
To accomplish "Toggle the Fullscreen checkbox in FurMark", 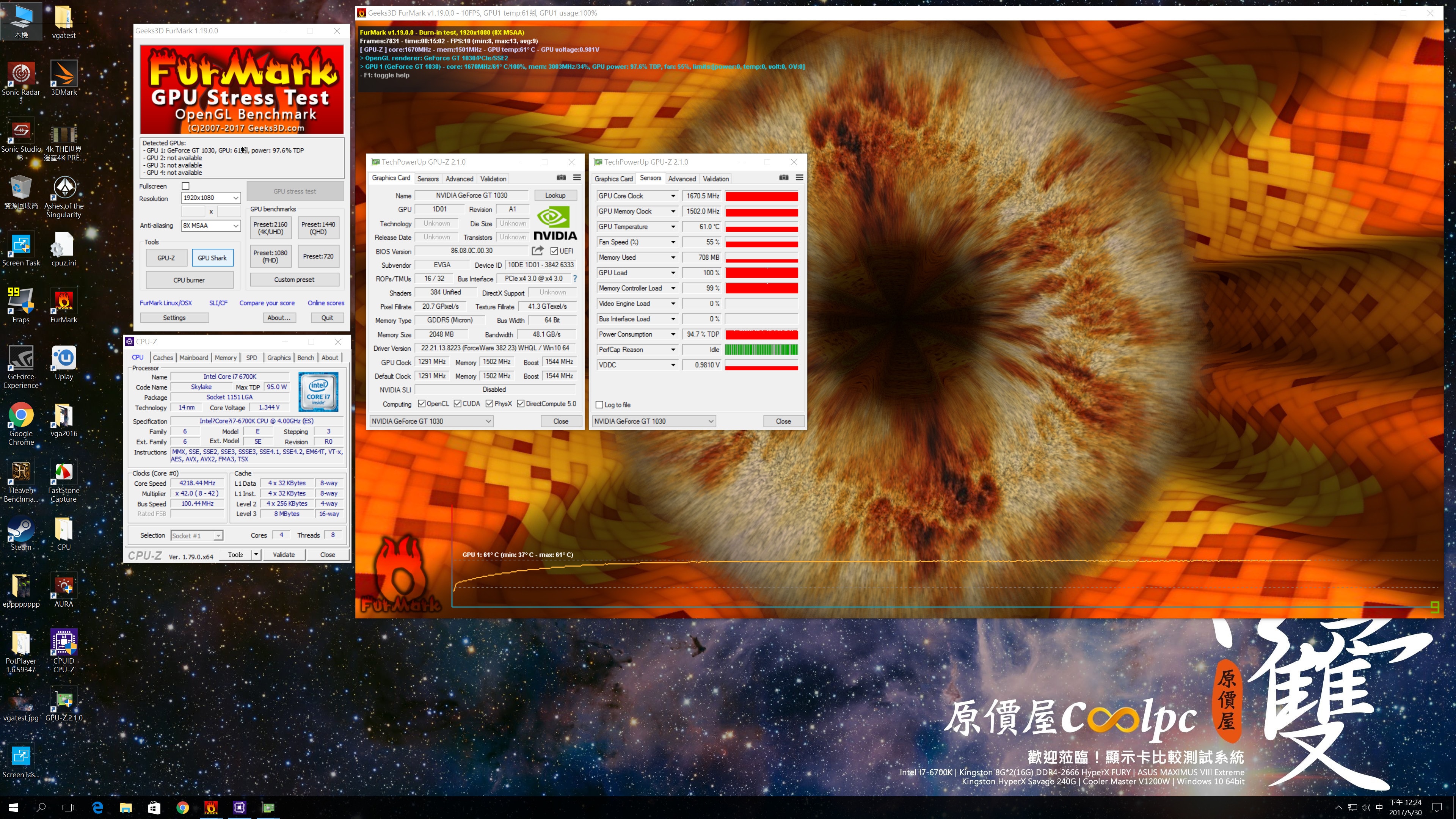I will 185,186.
